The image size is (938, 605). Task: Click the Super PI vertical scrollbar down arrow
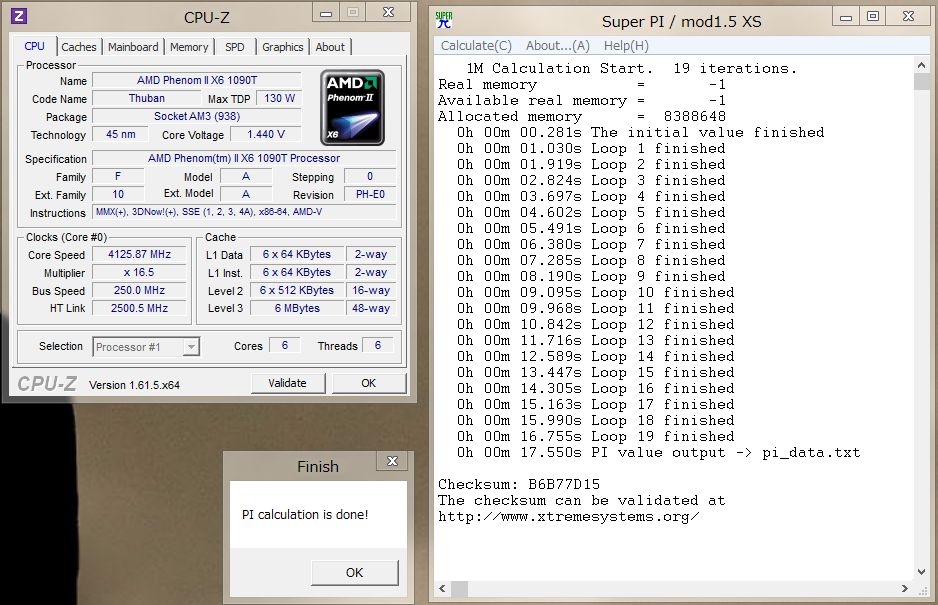coord(921,572)
